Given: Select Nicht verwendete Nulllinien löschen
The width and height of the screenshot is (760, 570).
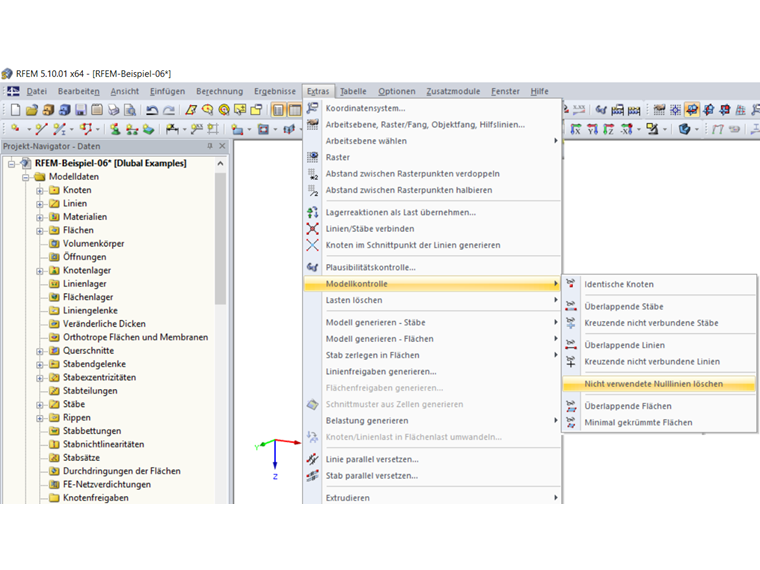Looking at the screenshot, I should click(659, 384).
